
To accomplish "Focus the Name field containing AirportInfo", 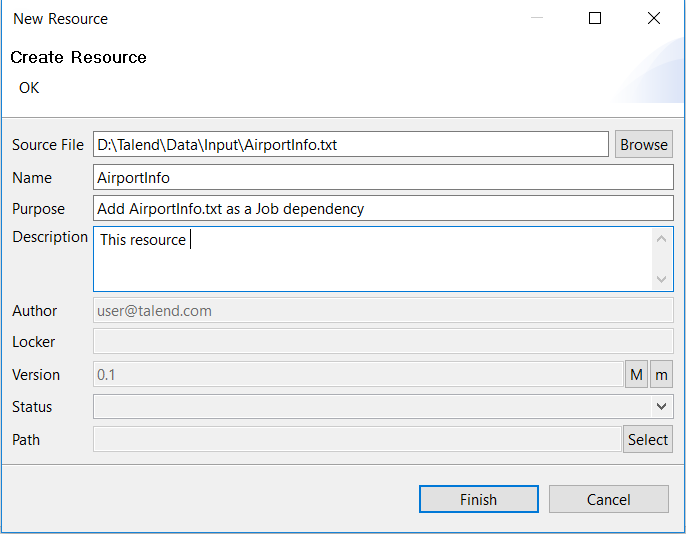I will (x=383, y=178).
